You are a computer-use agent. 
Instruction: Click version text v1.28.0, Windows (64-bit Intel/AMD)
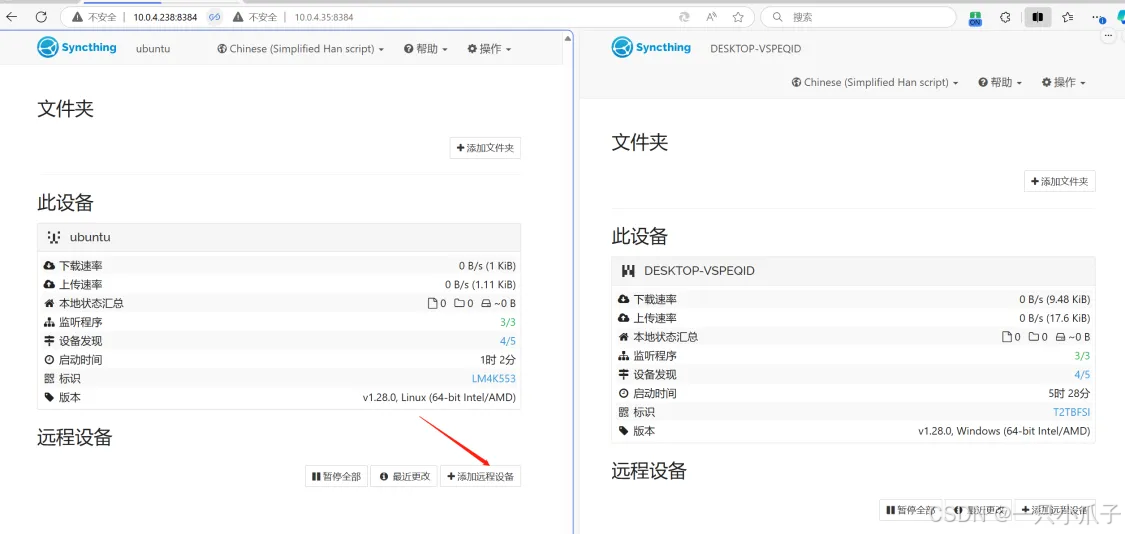pos(1004,431)
